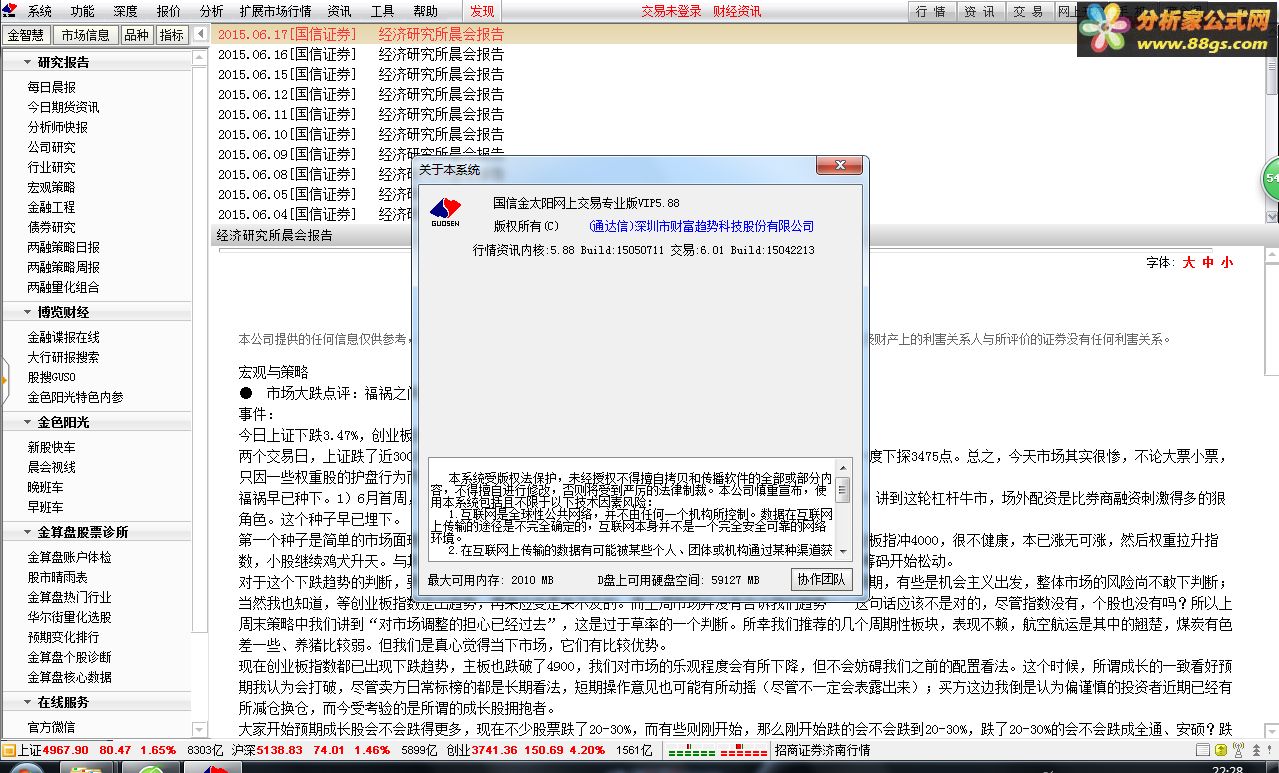Click the sidebar scroll down arrow
The height and width of the screenshot is (773, 1279).
(200, 730)
